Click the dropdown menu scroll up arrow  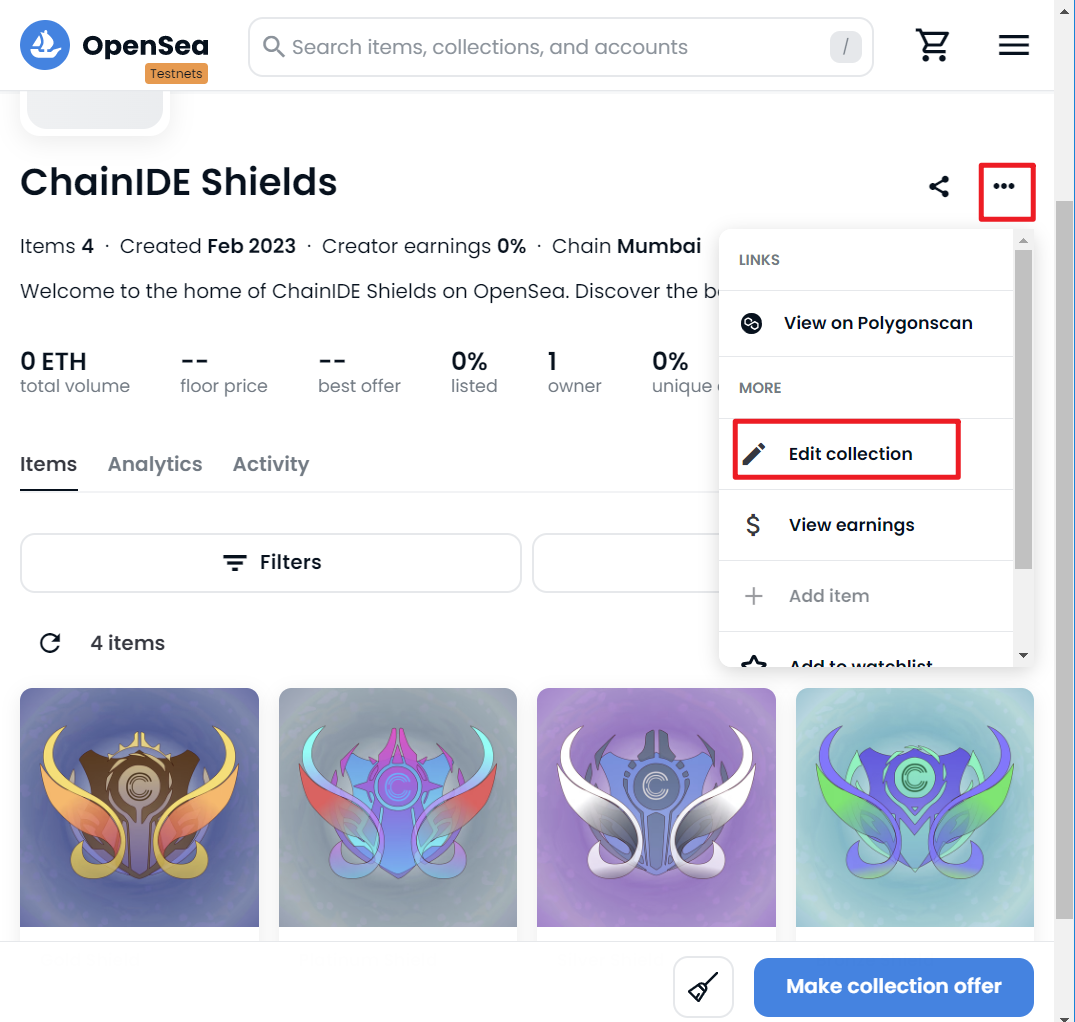[x=1023, y=241]
